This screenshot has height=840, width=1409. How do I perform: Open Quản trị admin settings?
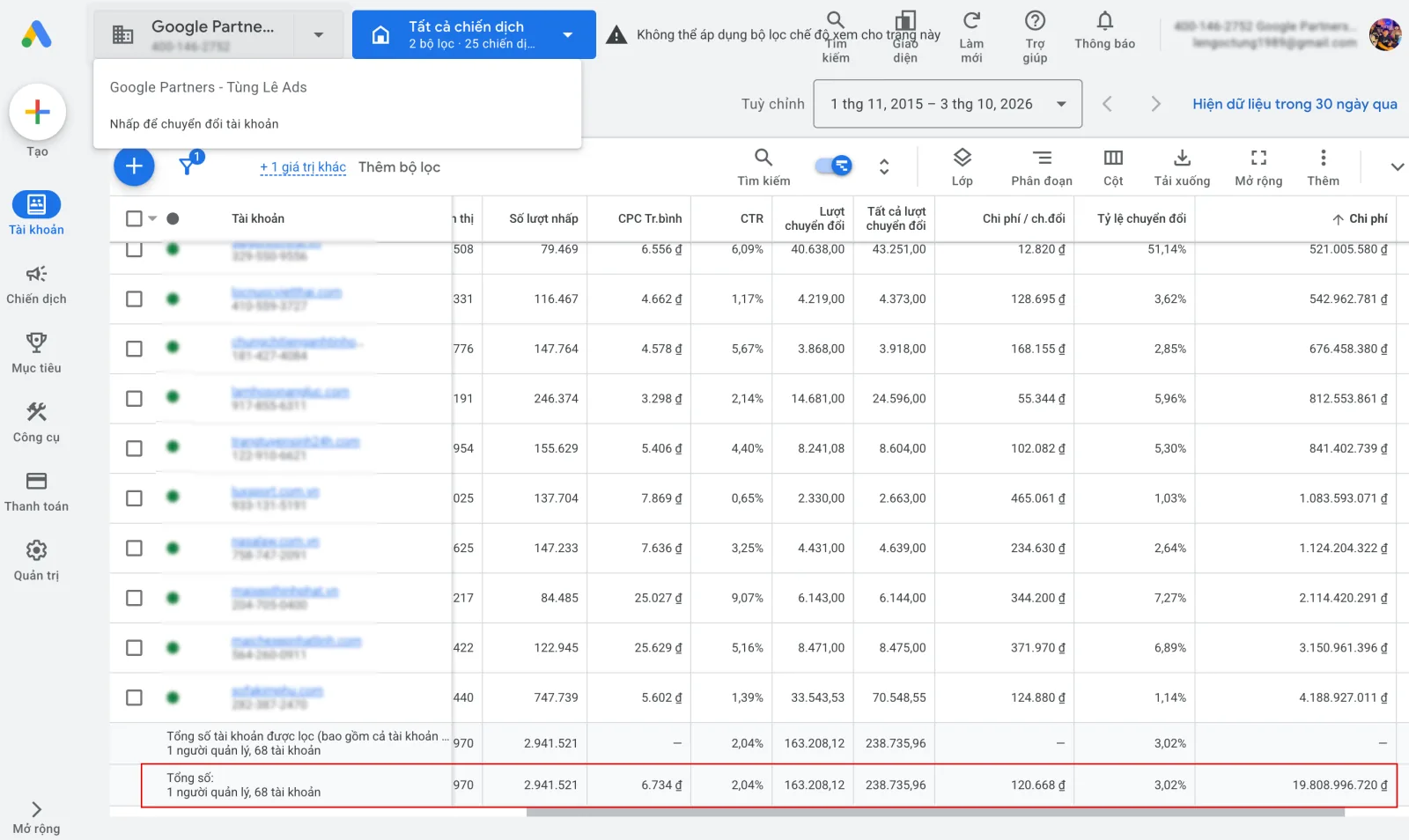[x=36, y=561]
